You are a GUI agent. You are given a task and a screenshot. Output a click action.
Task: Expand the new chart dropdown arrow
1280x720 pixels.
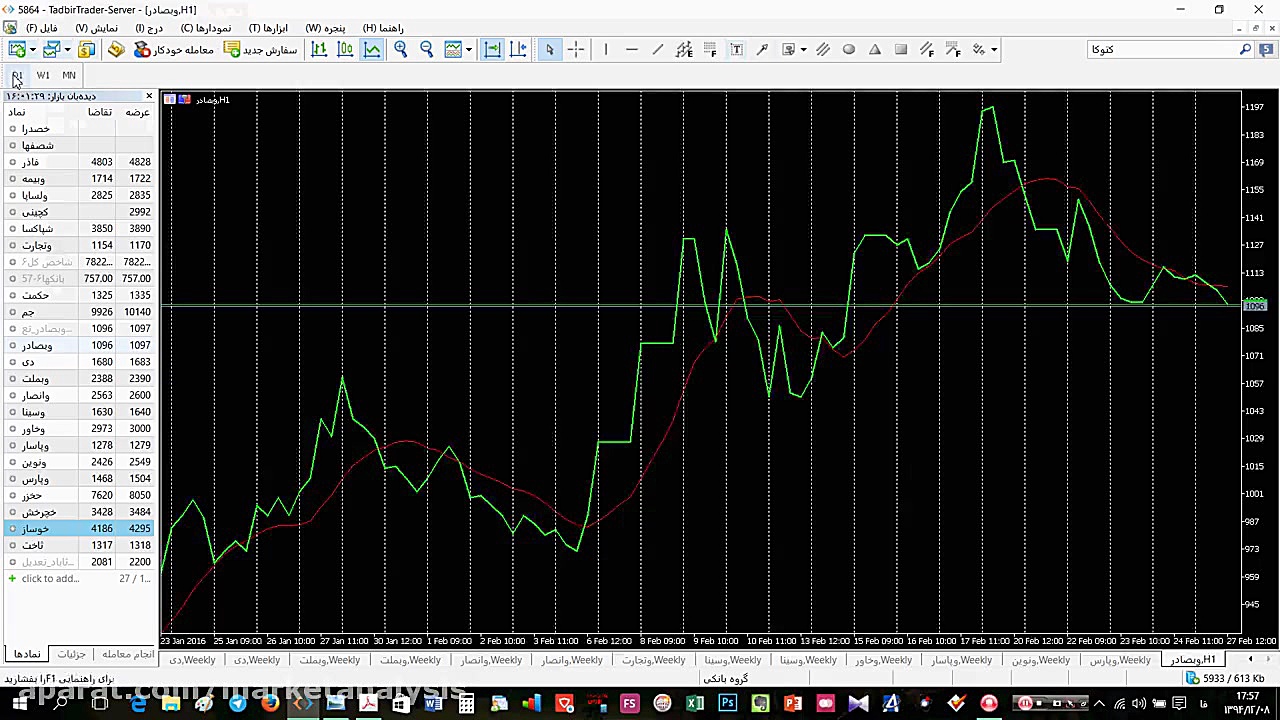click(x=32, y=50)
